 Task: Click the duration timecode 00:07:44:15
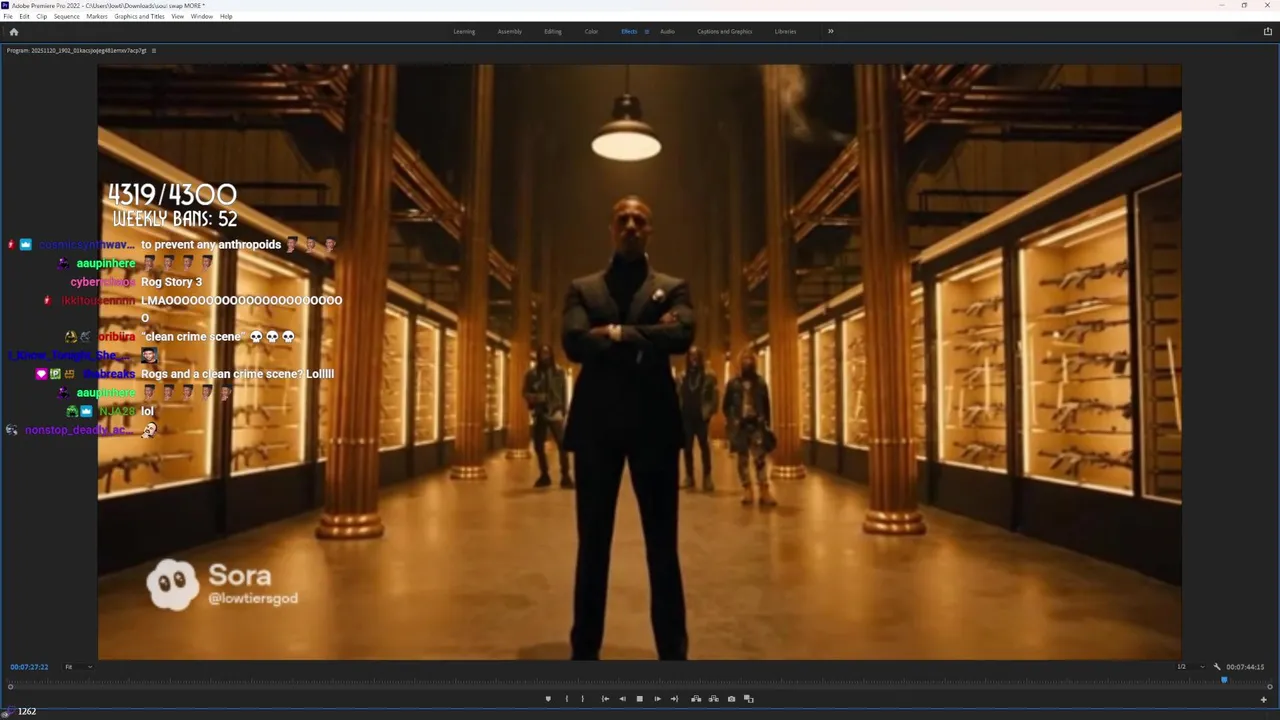point(1245,667)
